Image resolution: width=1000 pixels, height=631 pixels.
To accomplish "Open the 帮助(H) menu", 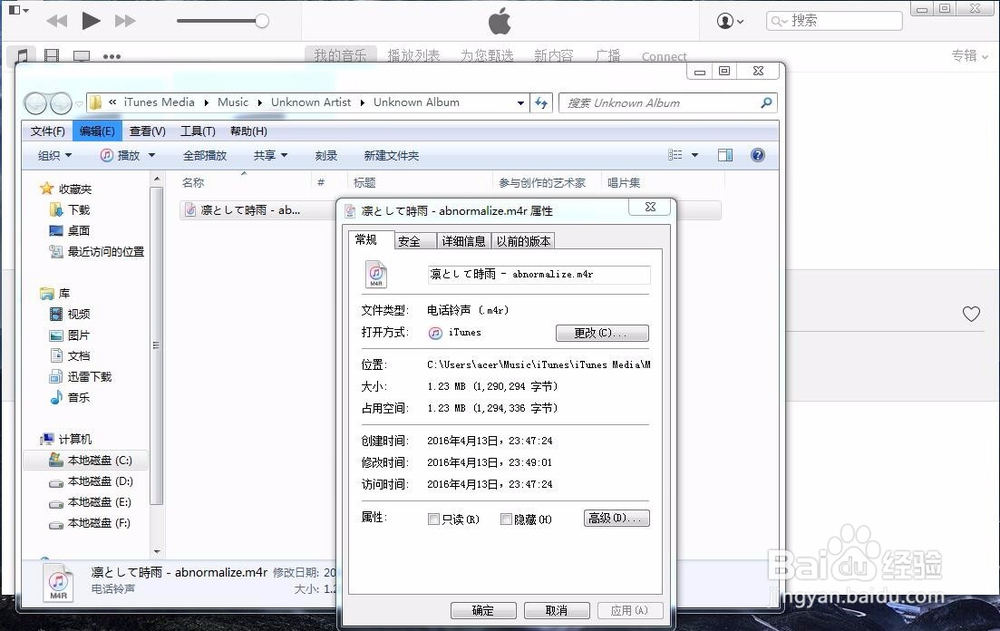I will 249,131.
